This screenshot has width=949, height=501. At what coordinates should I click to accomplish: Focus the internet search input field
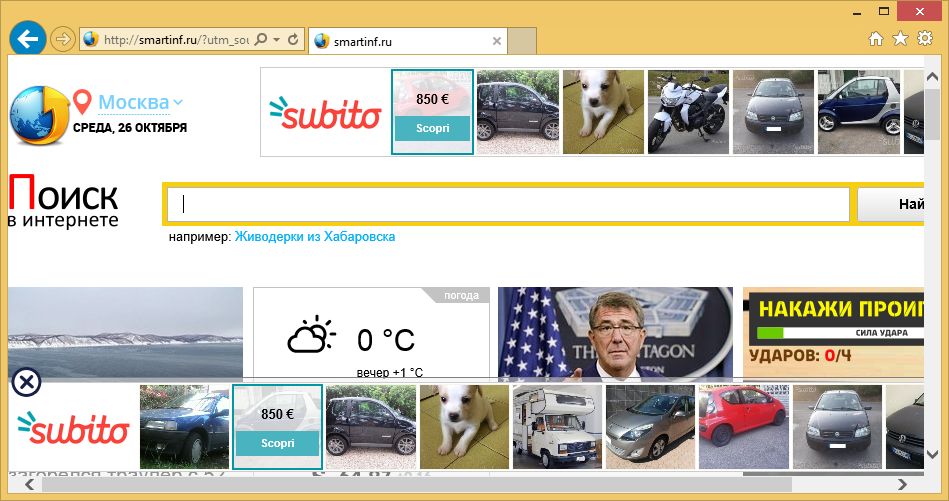pyautogui.click(x=508, y=205)
